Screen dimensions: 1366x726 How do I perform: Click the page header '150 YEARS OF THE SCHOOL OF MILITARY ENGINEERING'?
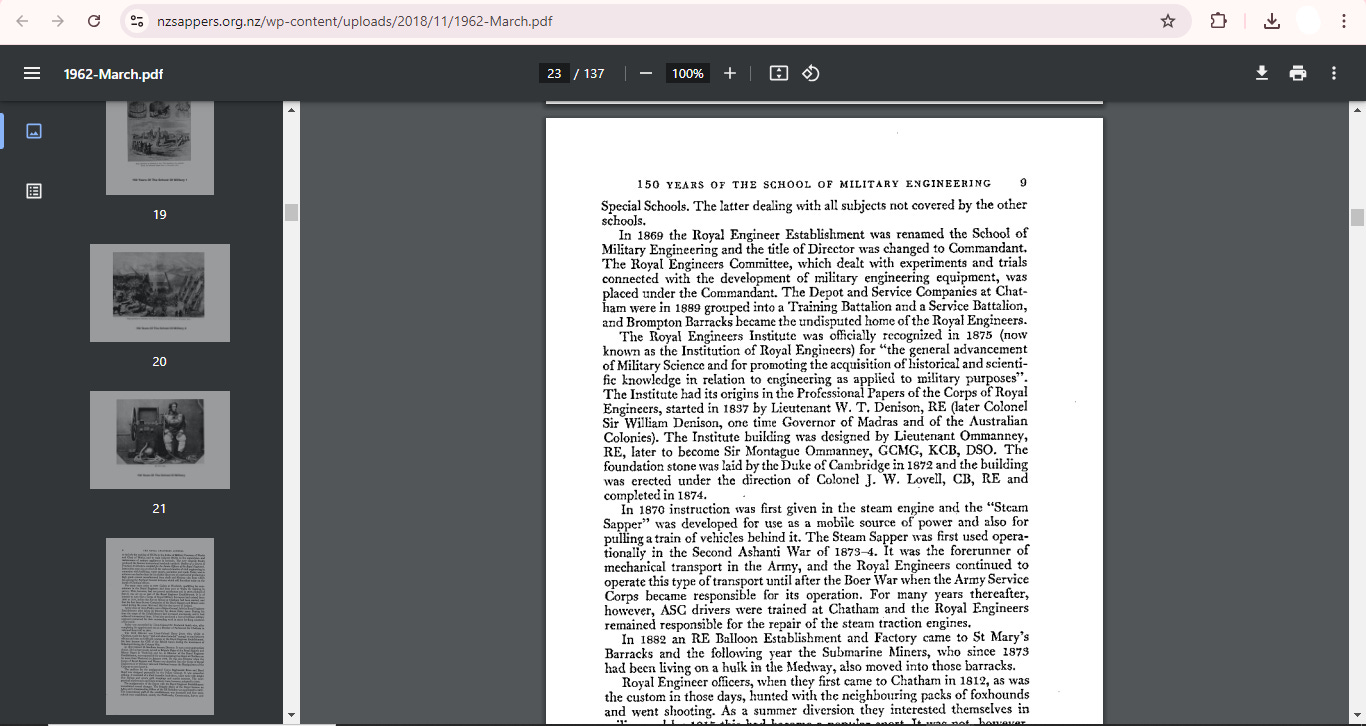click(x=814, y=184)
